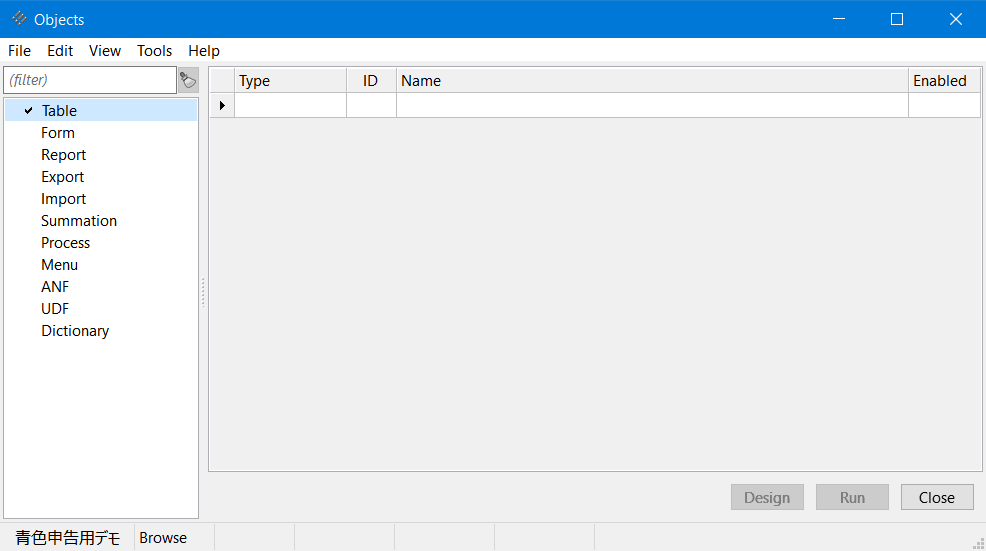Select Form in the object type list
This screenshot has width=986, height=551.
tap(58, 133)
